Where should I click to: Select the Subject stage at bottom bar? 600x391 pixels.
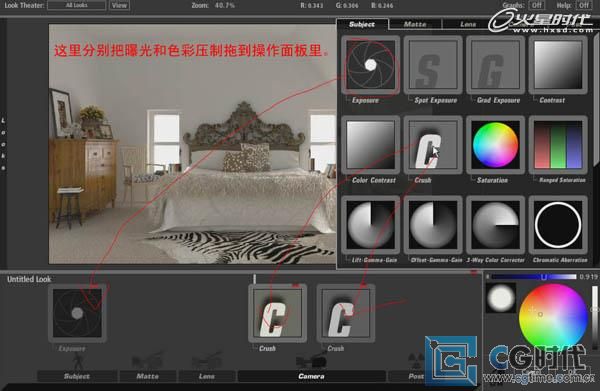(77, 376)
